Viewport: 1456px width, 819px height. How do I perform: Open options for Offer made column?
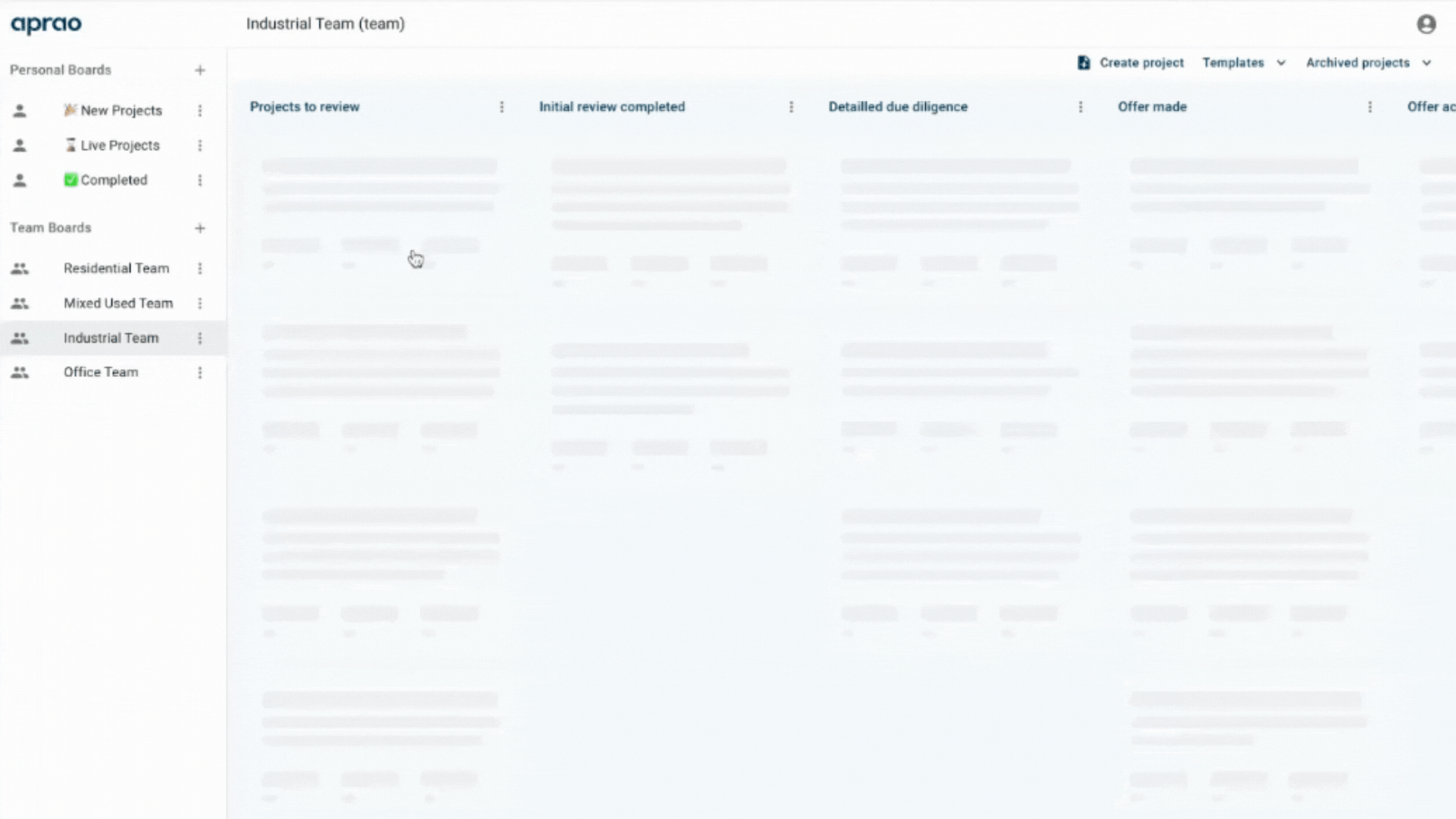pyautogui.click(x=1370, y=107)
